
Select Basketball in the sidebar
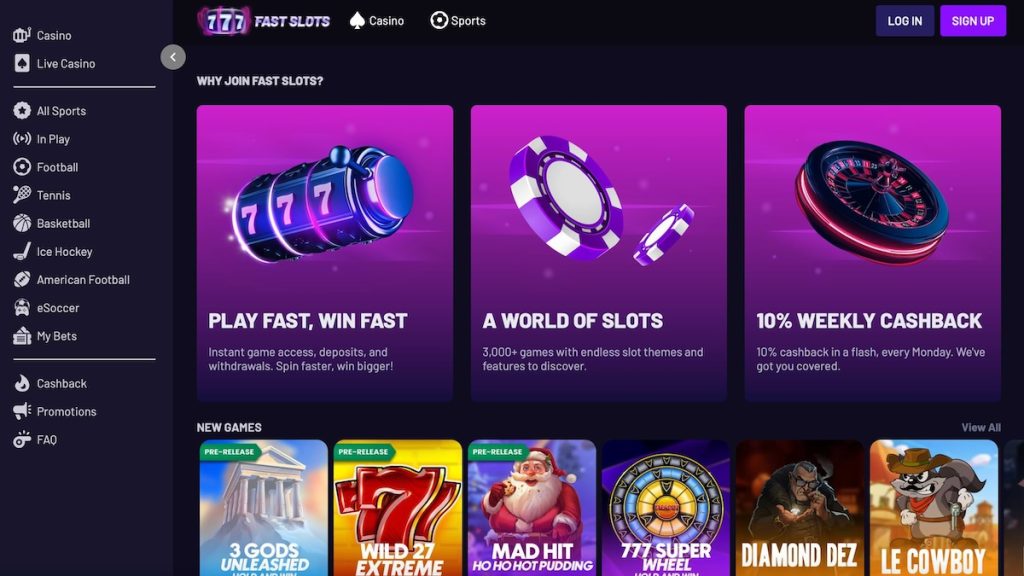(62, 223)
